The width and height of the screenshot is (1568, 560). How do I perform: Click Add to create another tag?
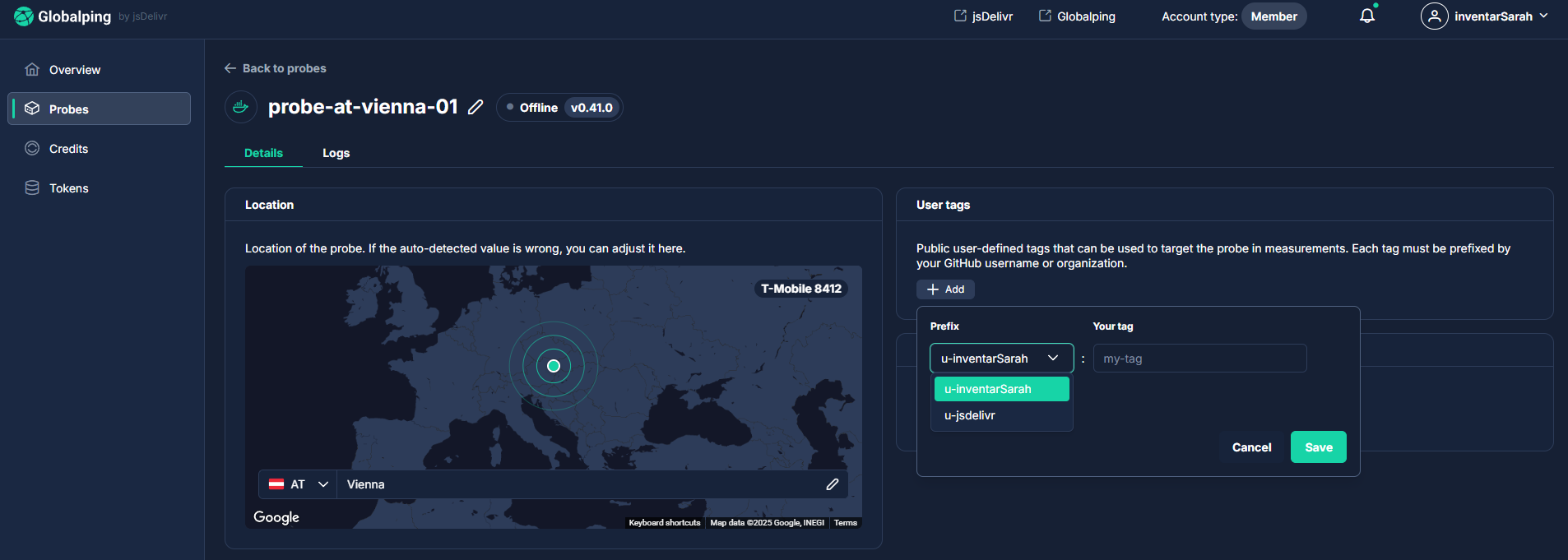945,289
